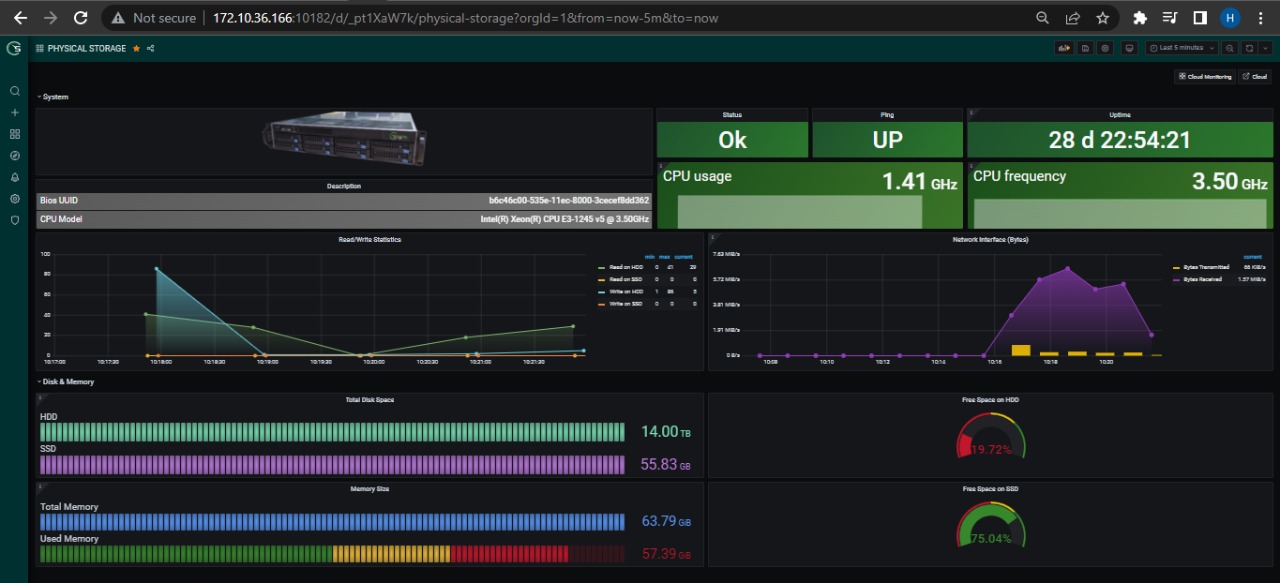
Task: Click the Save dashboard icon
Action: (1085, 48)
